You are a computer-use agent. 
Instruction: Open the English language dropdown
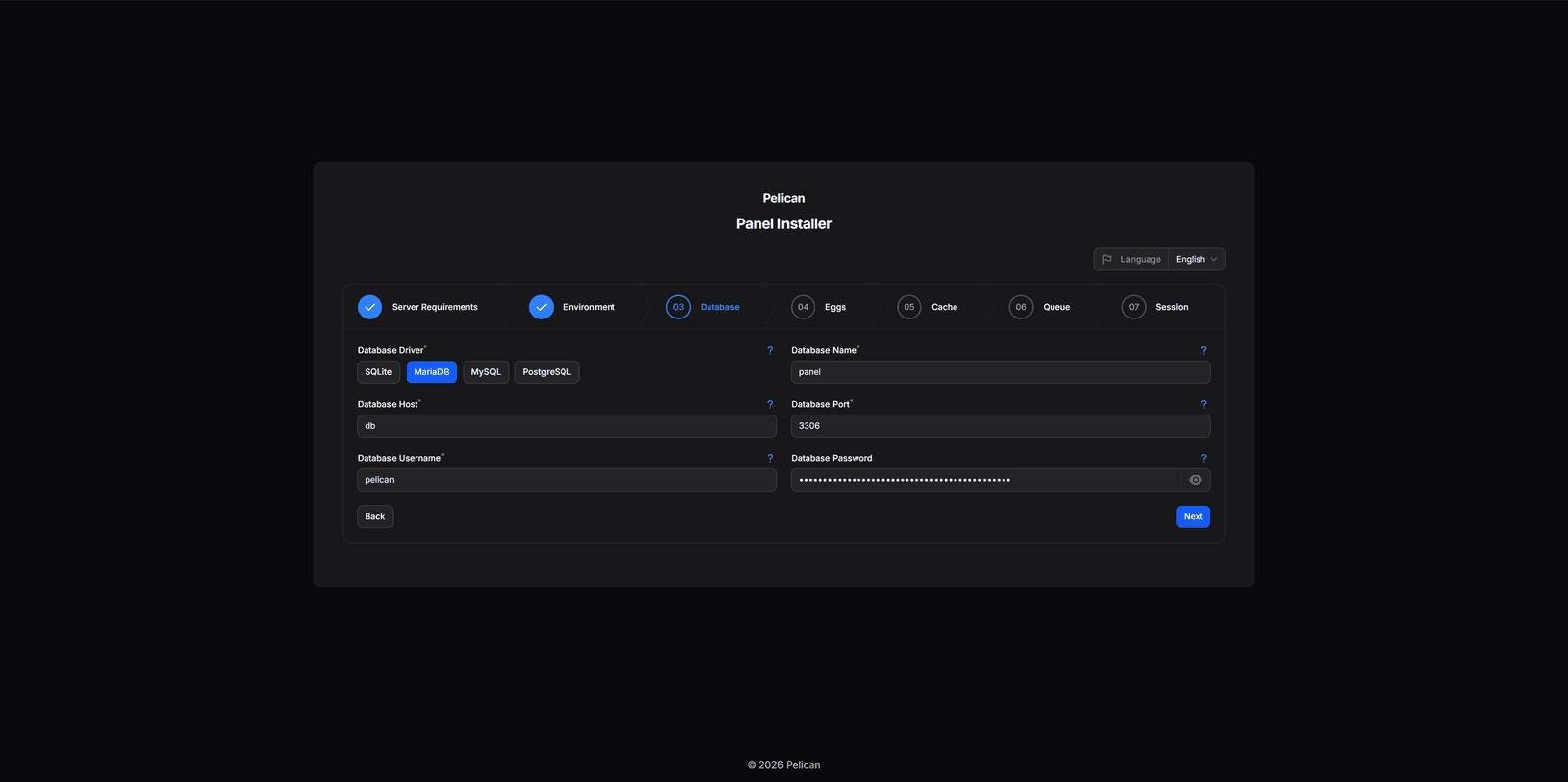pyautogui.click(x=1197, y=259)
